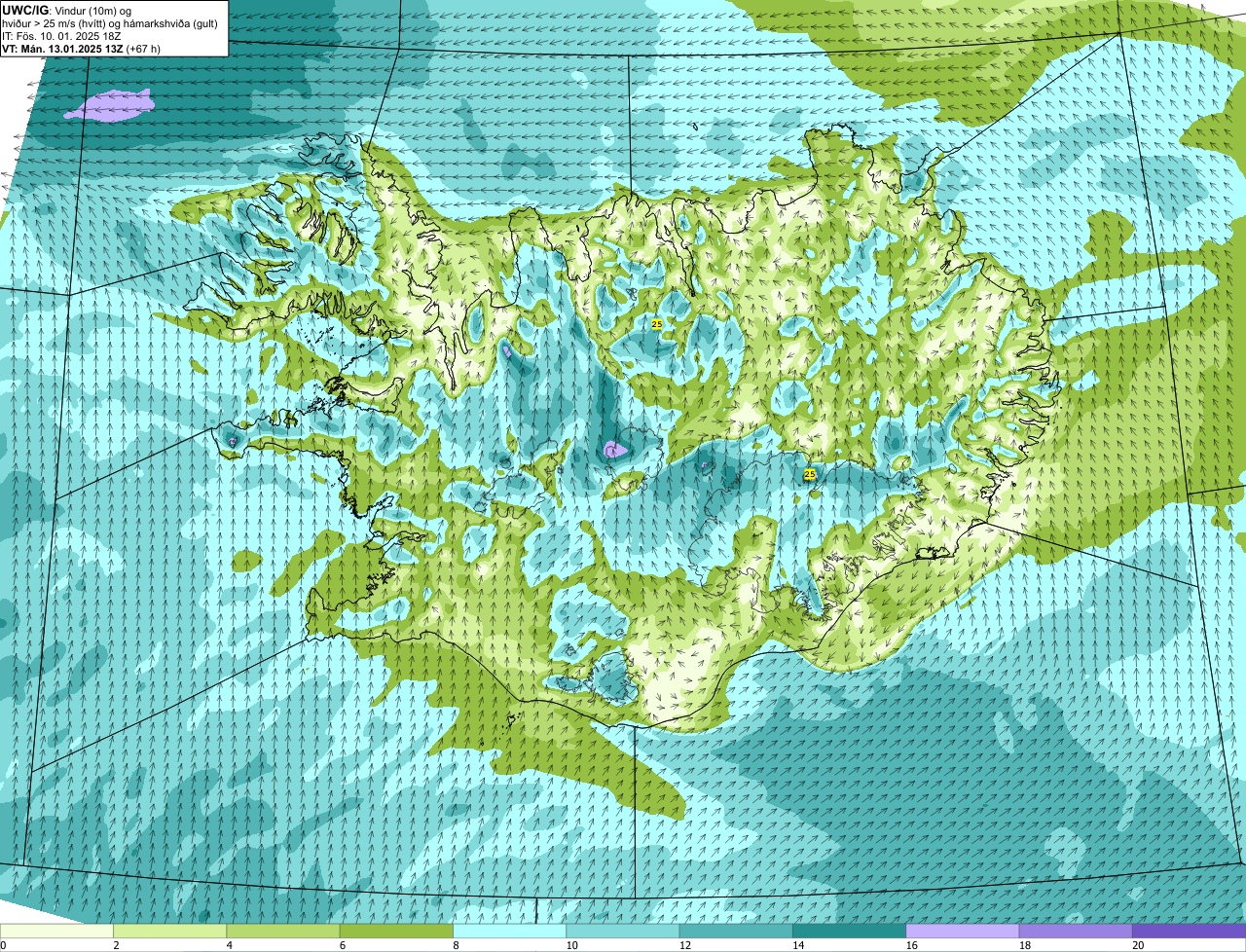
Task: Pick the 4–6 m/s green legend swatch
Action: 283,932
